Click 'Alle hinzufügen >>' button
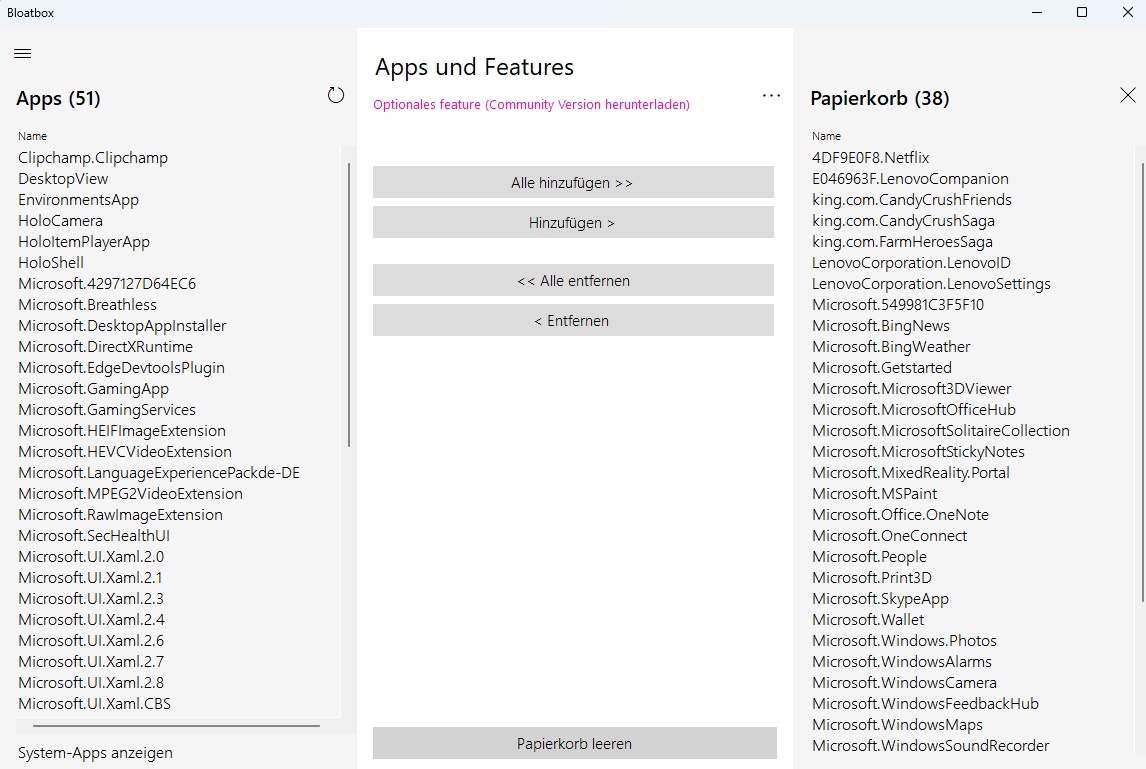Screen dimensions: 1146x769 coord(572,183)
